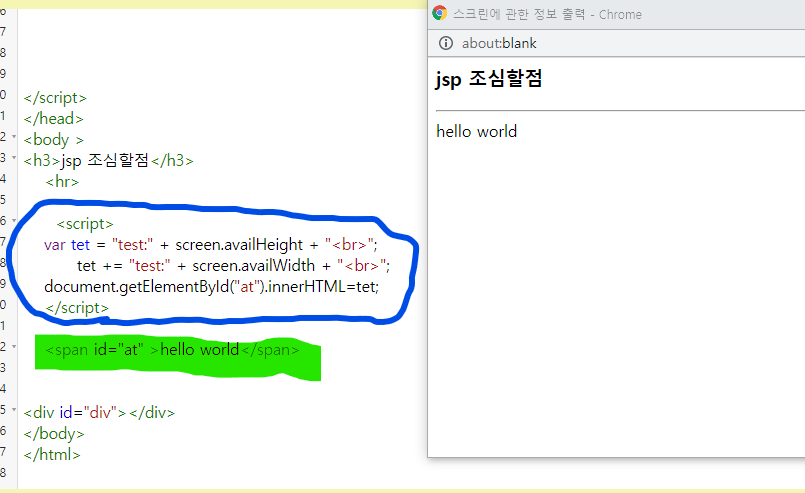
Task: Click the 'tet += "test:"' availWidth line
Action: (234, 266)
